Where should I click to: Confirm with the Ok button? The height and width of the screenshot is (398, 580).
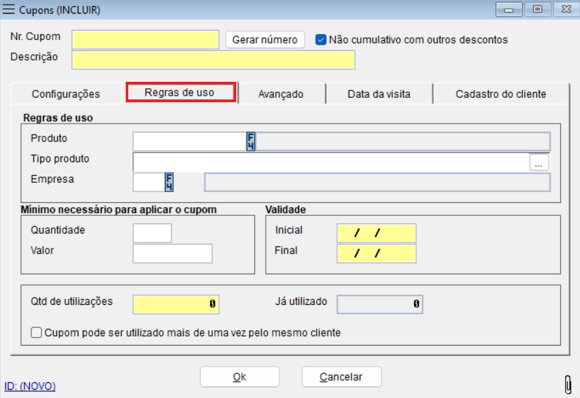240,377
